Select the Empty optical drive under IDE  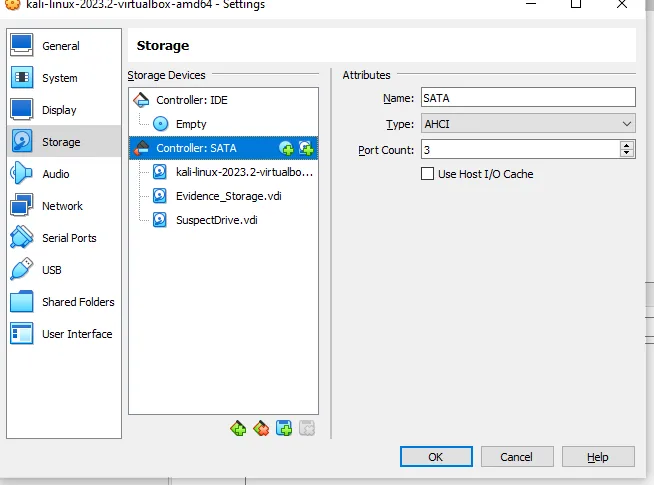click(190, 124)
